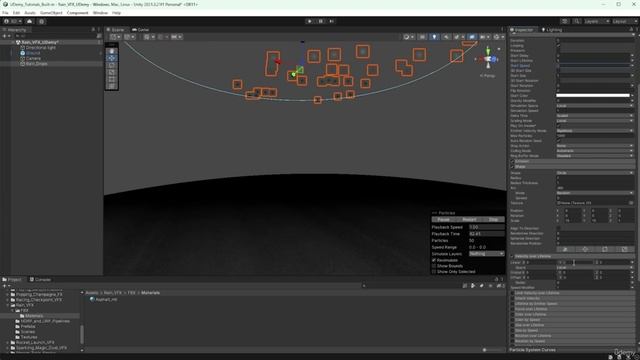This screenshot has width=640, height=360.
Task: Toggle Show Only Selected in Particles overlay
Action: [434, 271]
